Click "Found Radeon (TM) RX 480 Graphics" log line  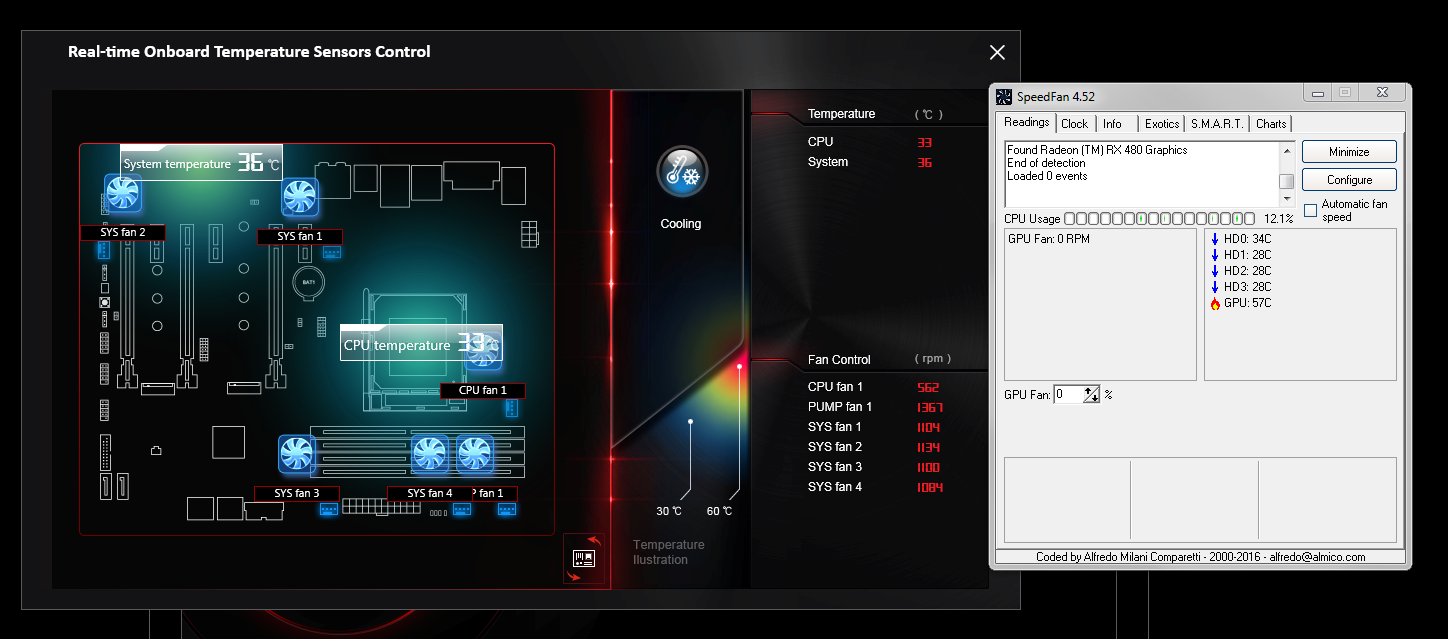(1097, 150)
